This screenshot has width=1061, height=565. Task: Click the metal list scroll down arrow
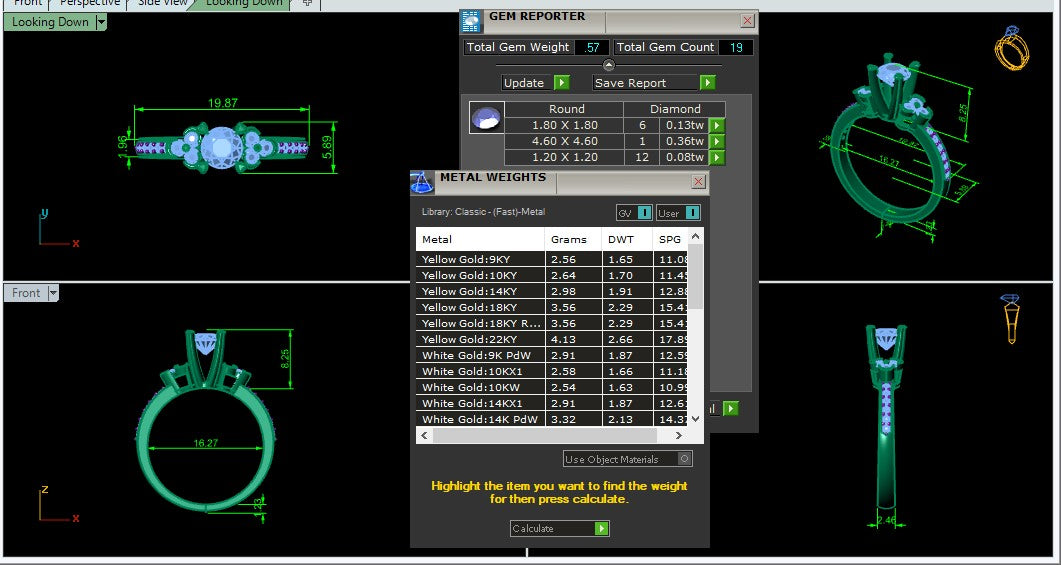(x=696, y=419)
